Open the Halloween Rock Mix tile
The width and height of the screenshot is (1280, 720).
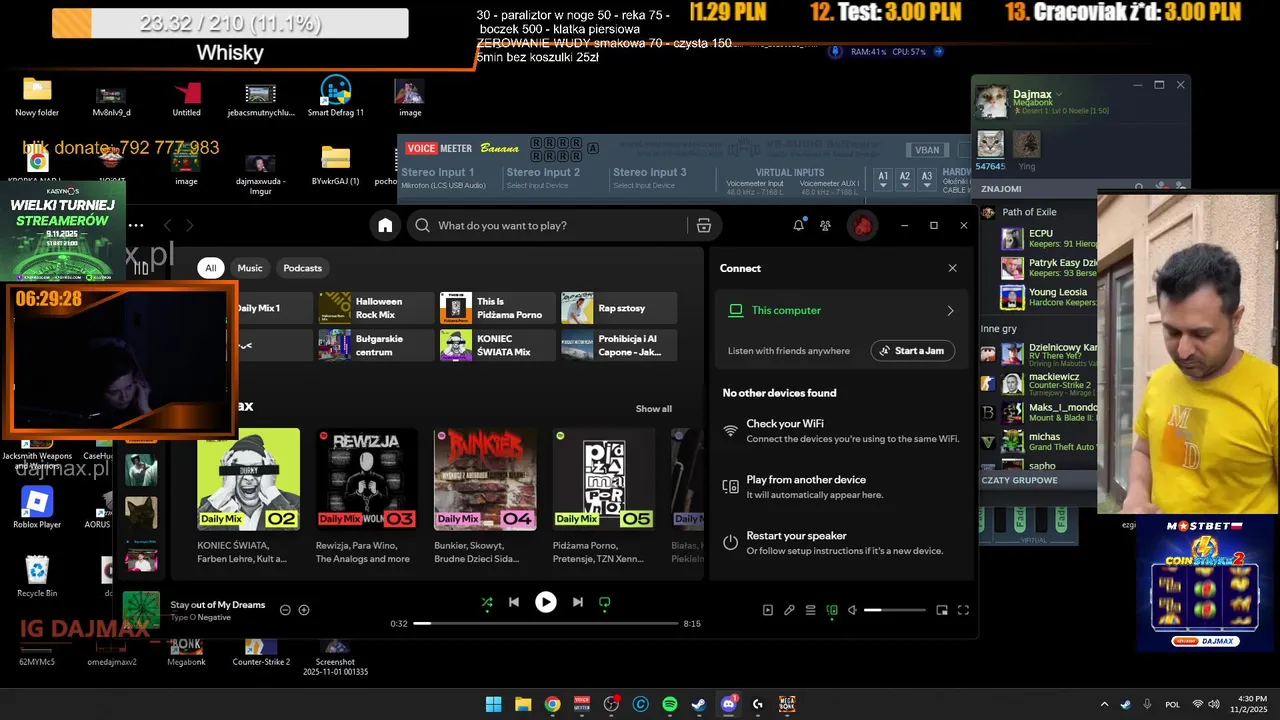point(376,308)
